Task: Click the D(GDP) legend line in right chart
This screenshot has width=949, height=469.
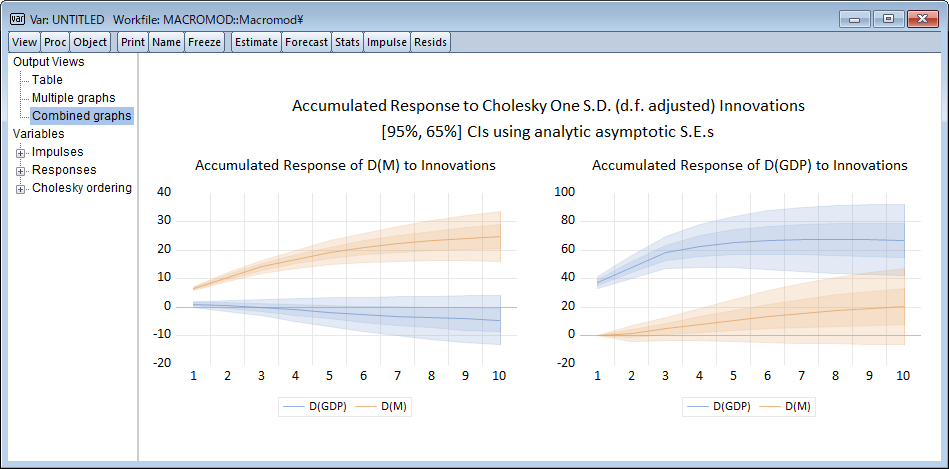Action: [698, 407]
